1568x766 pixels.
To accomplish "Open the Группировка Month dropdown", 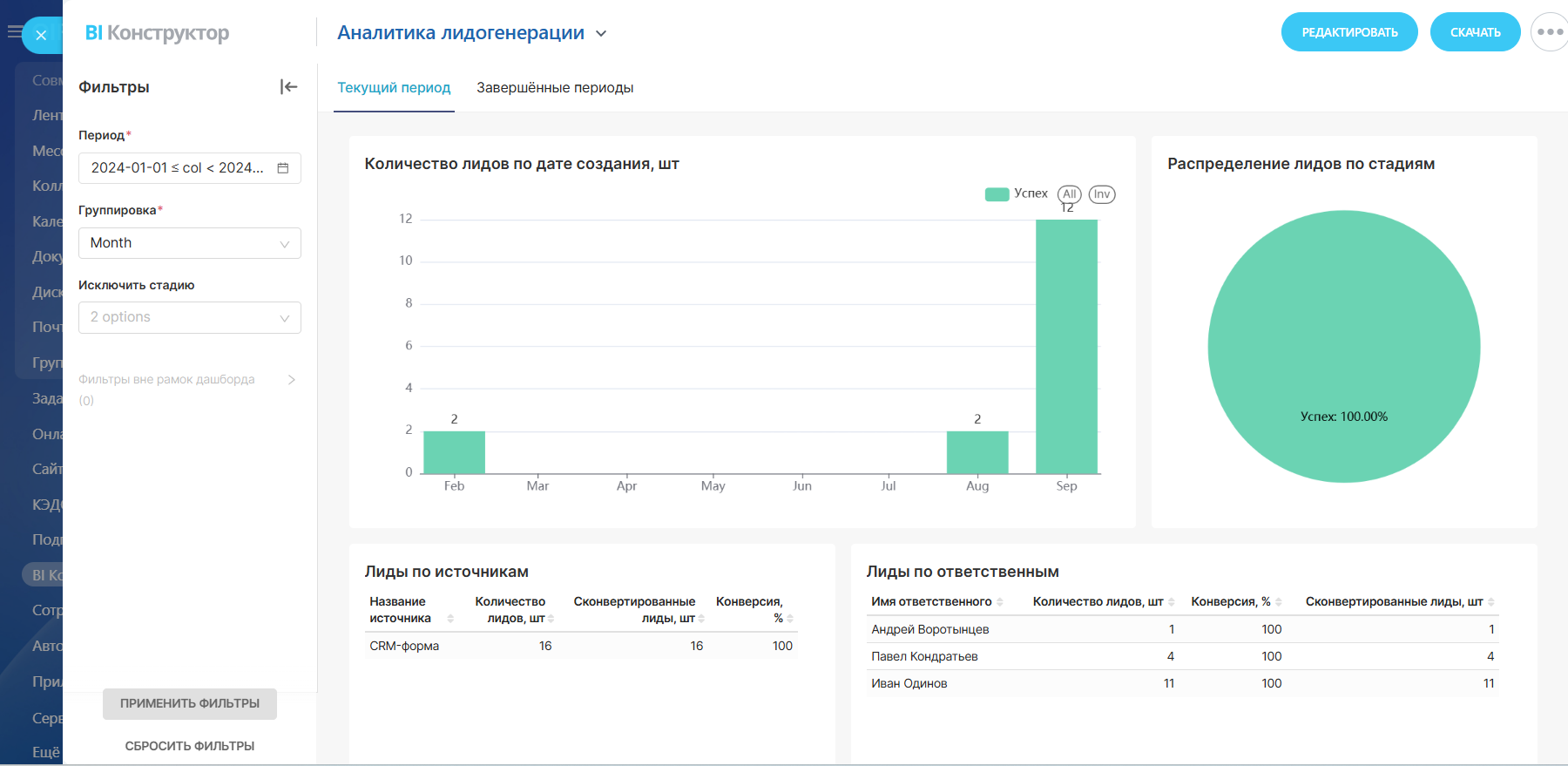I will click(x=189, y=243).
